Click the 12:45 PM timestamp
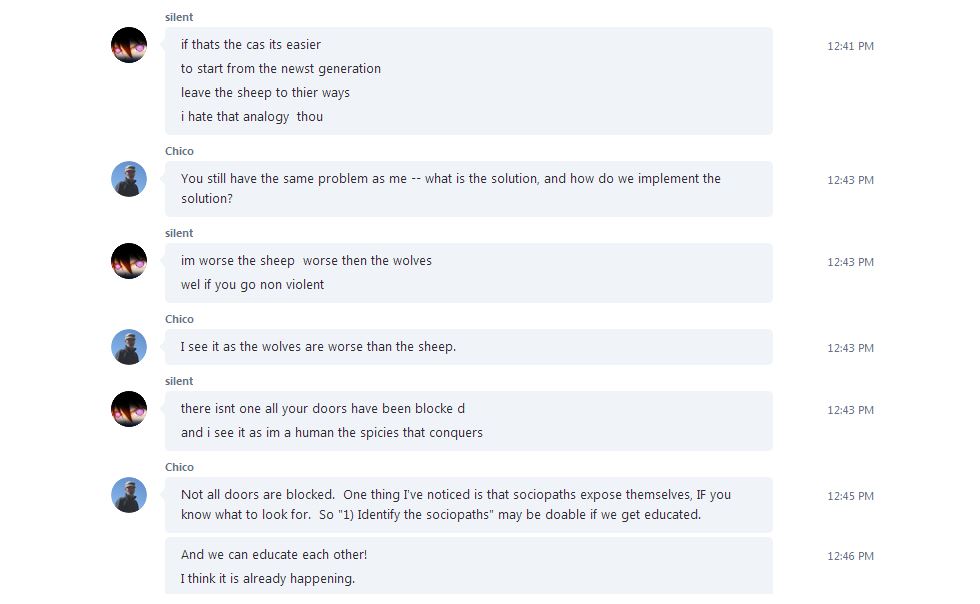980x604 pixels. pyautogui.click(x=850, y=496)
